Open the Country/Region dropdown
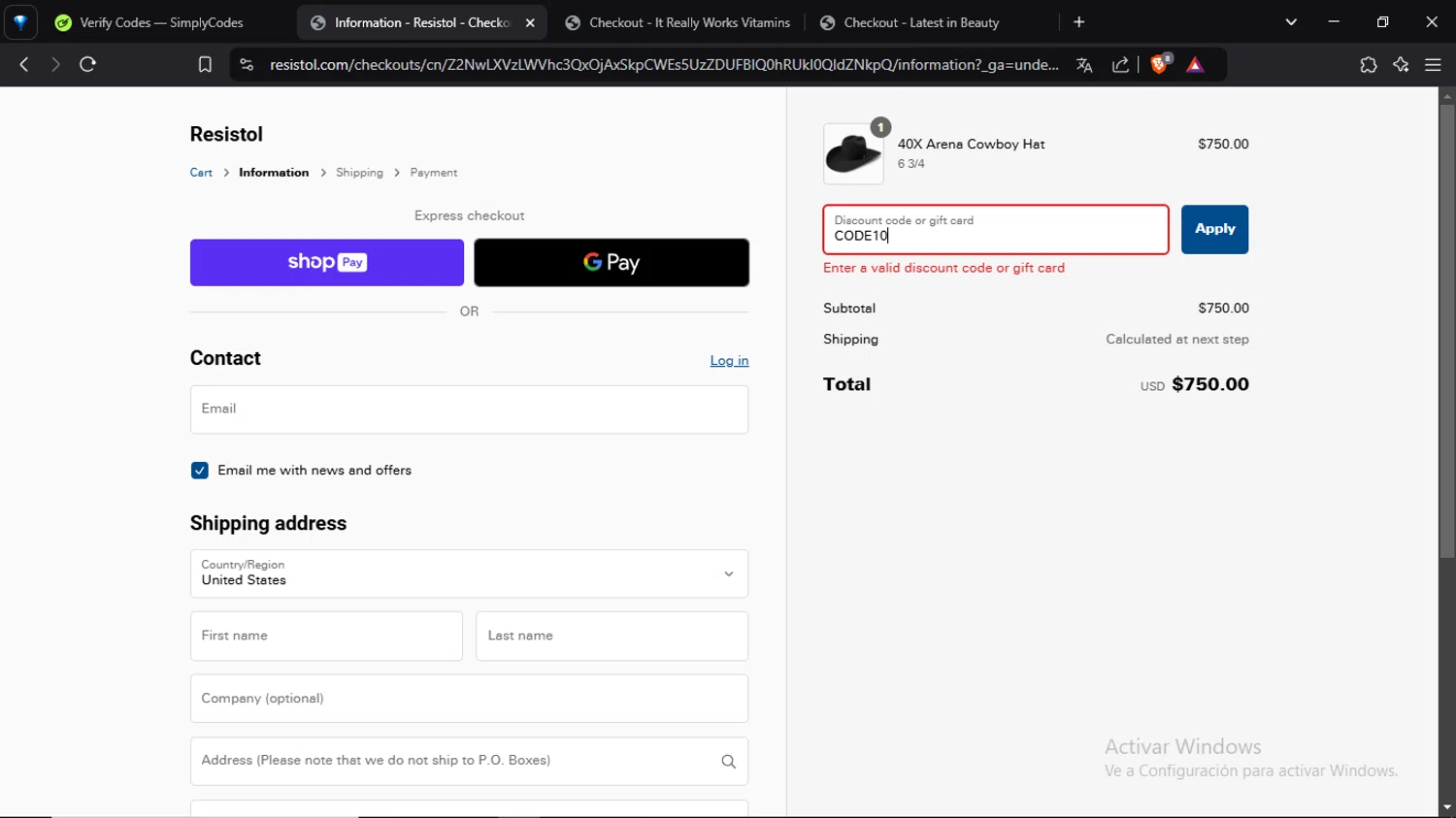Image resolution: width=1456 pixels, height=818 pixels. [x=469, y=573]
